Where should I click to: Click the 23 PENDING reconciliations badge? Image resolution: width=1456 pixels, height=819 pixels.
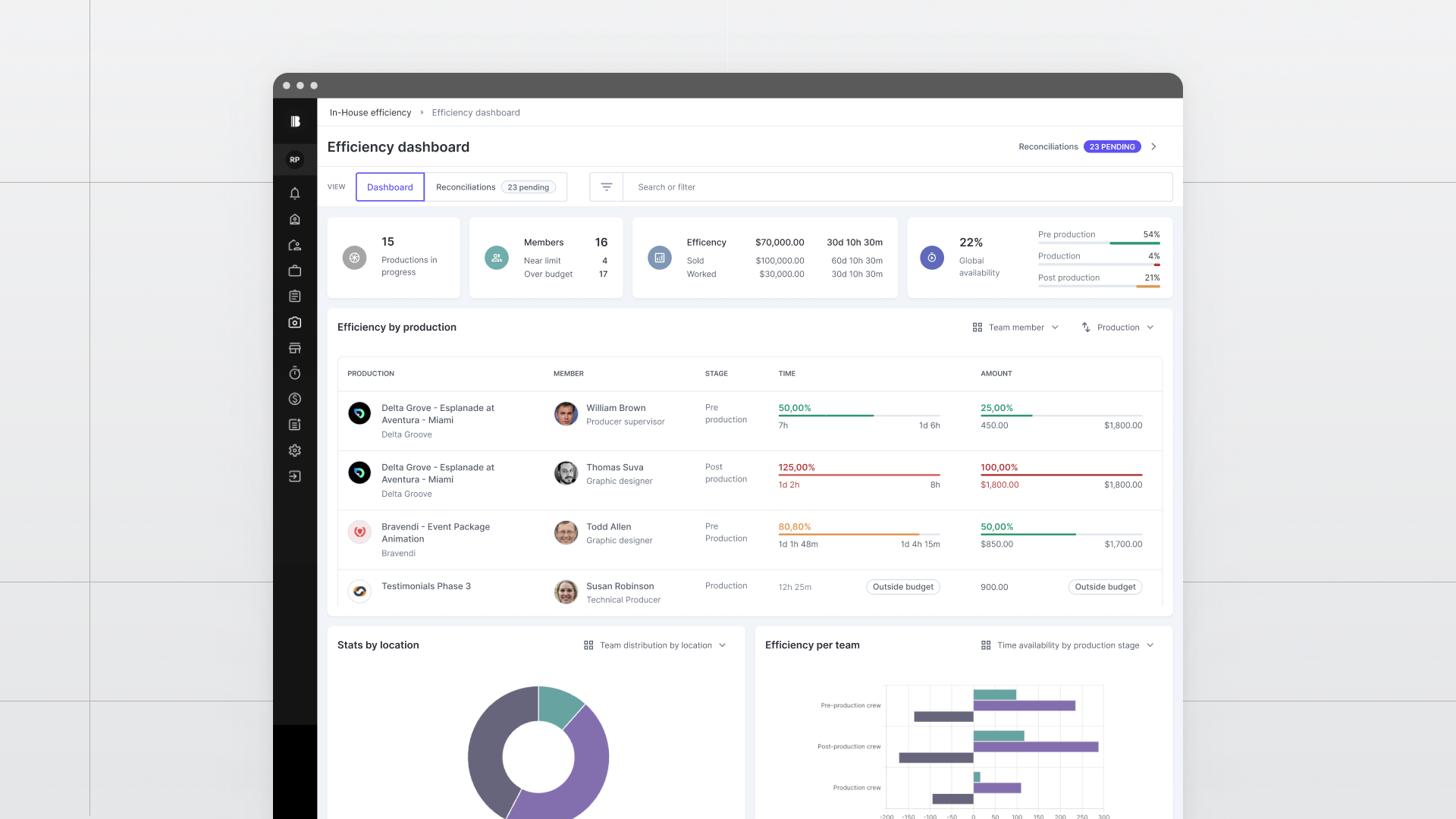(x=1112, y=147)
